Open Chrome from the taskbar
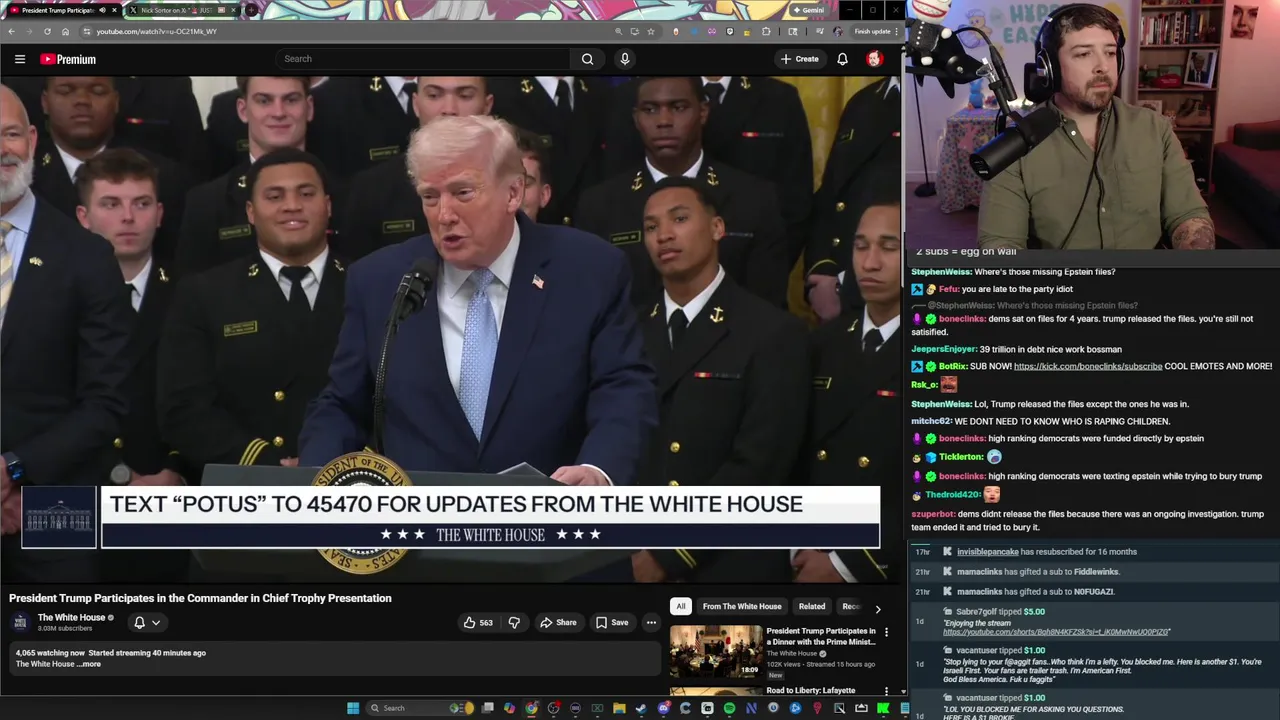The height and width of the screenshot is (720, 1280). tap(531, 708)
